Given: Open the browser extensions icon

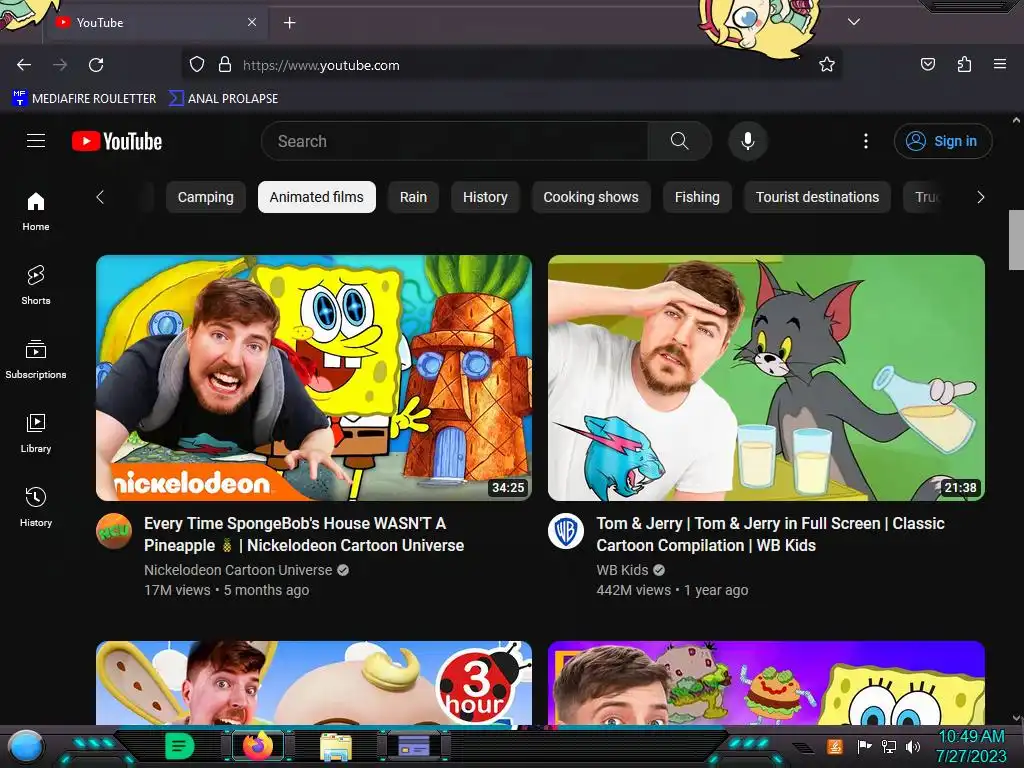Looking at the screenshot, I should 964,64.
